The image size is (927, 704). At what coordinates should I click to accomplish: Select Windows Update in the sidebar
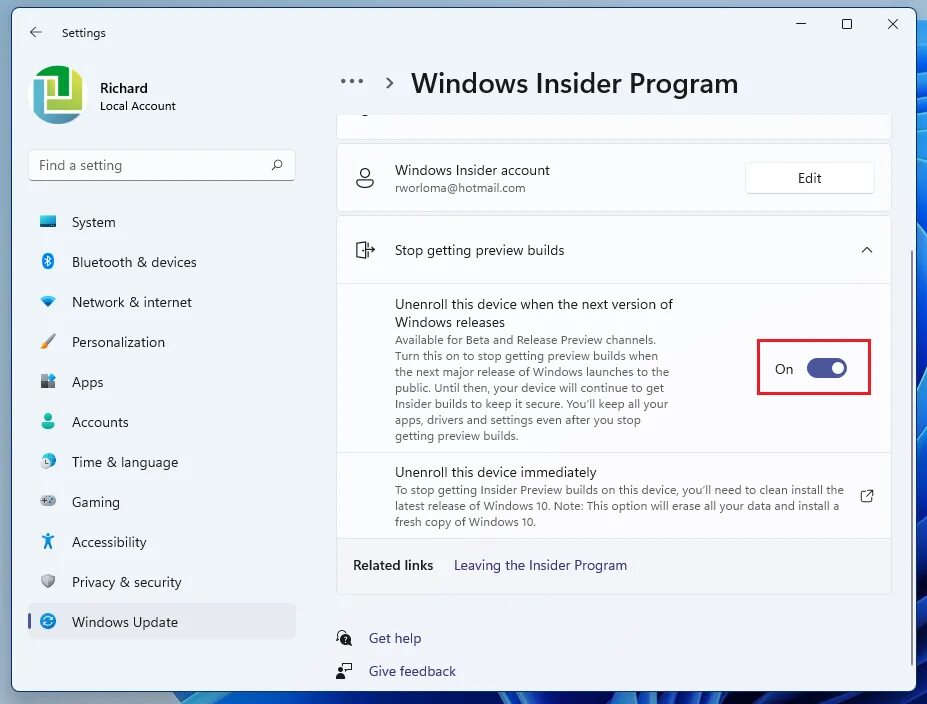(125, 622)
